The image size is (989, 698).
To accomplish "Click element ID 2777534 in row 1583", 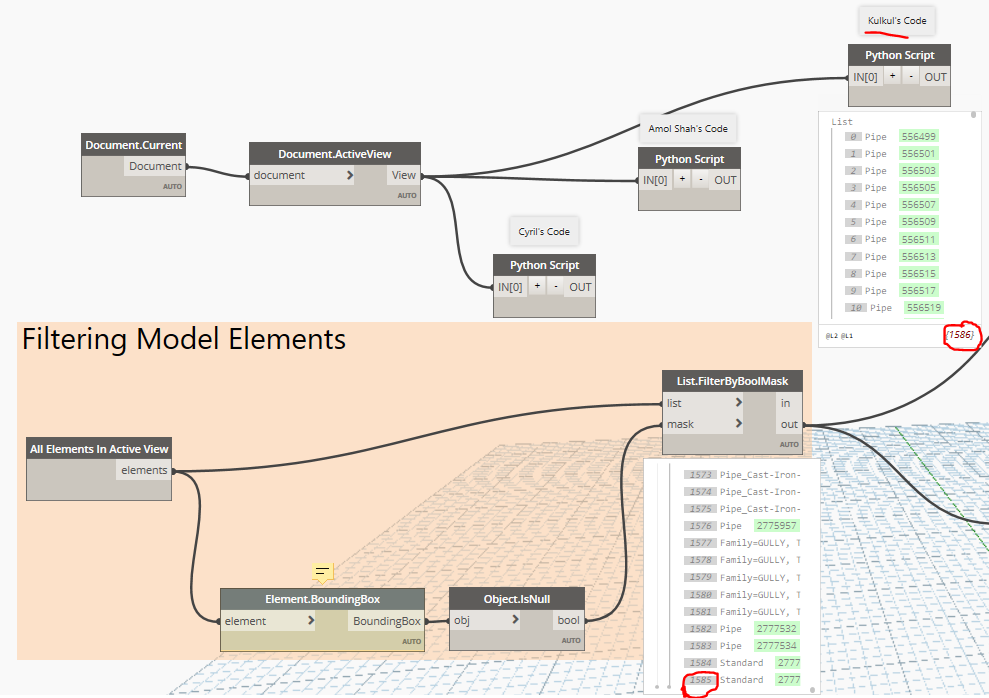I will 776,645.
